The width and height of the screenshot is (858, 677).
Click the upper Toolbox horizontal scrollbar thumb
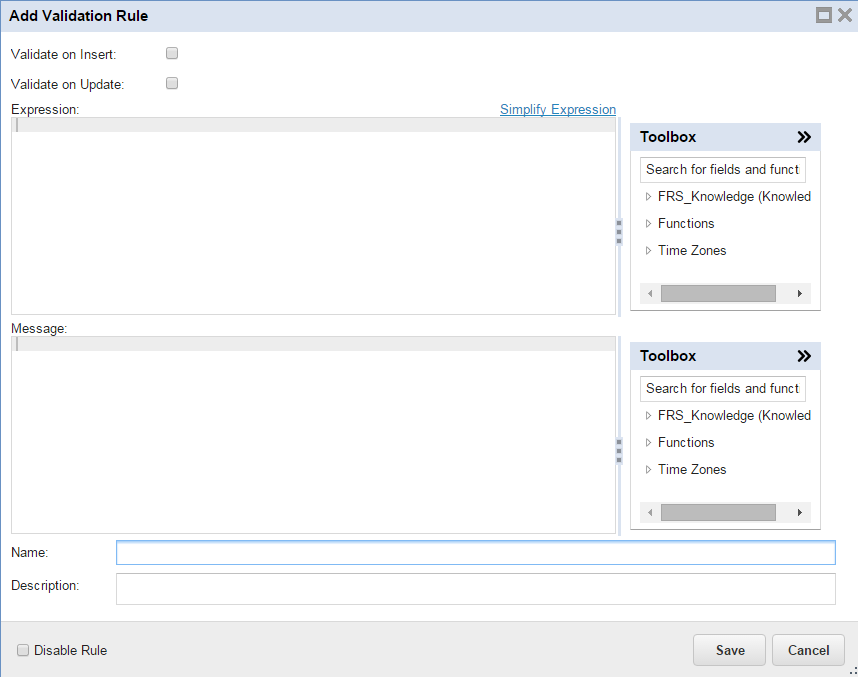pos(718,294)
